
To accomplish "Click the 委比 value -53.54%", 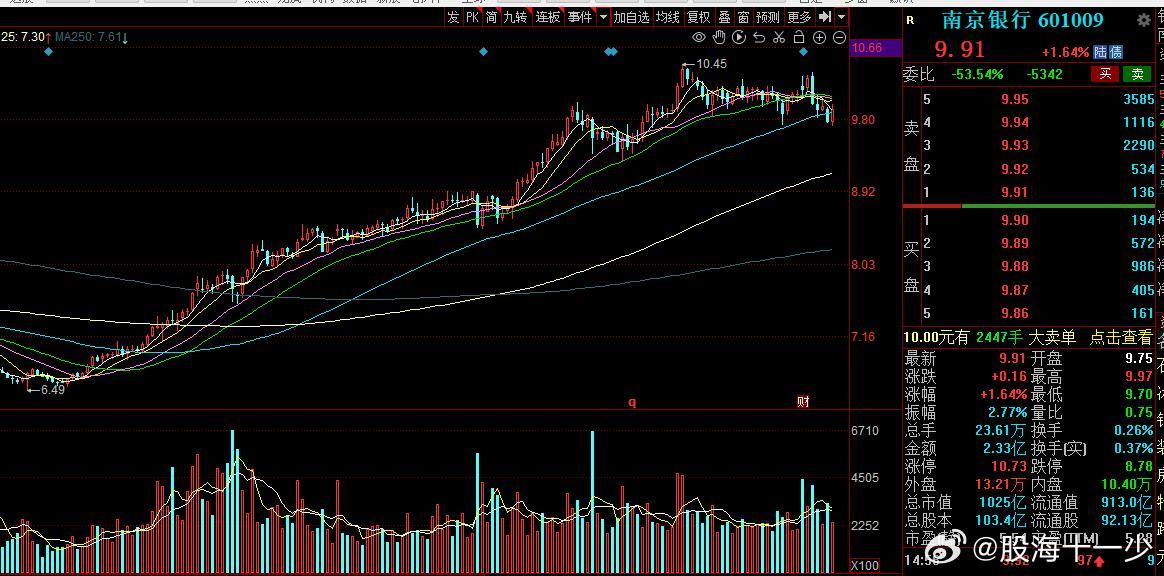I will (978, 74).
